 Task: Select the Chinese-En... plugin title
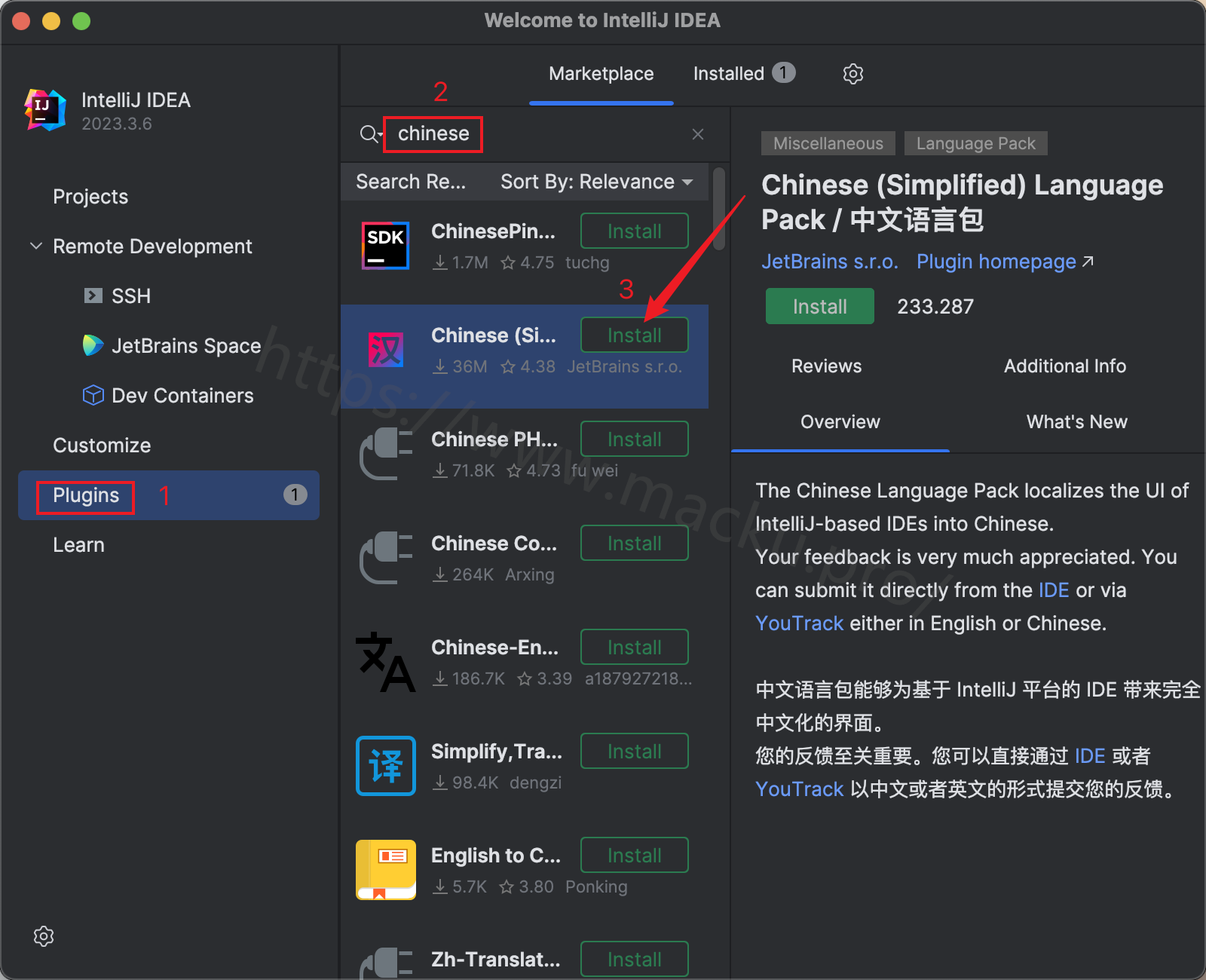coord(494,648)
